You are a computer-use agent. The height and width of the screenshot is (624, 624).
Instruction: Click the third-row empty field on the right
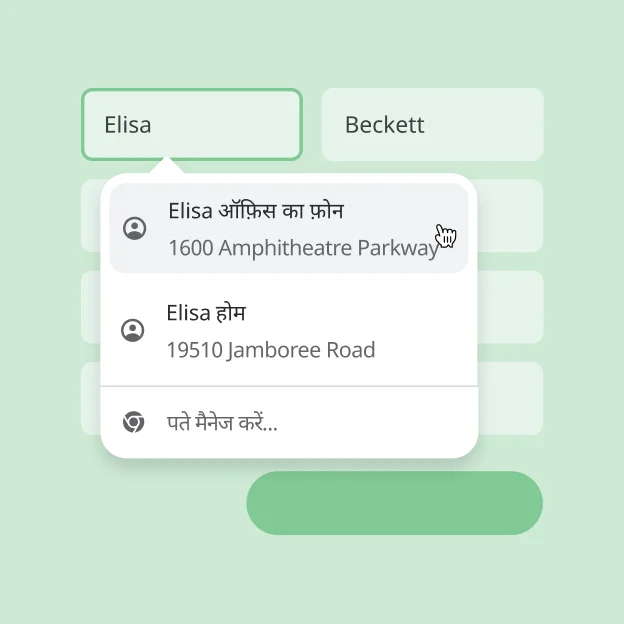click(x=512, y=307)
